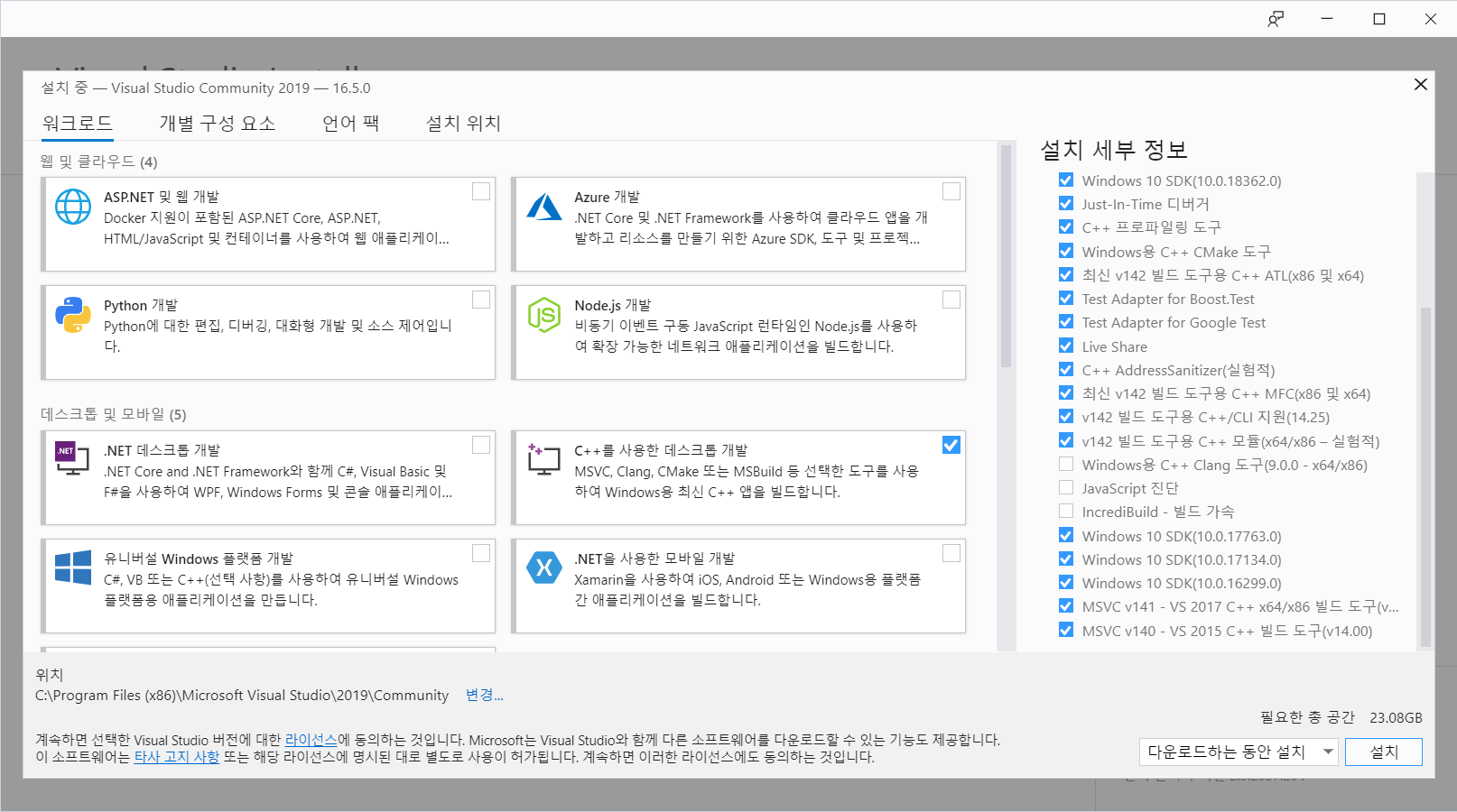Enable the .NET mobile development checkbox
This screenshot has height=812, width=1457.
click(951, 553)
